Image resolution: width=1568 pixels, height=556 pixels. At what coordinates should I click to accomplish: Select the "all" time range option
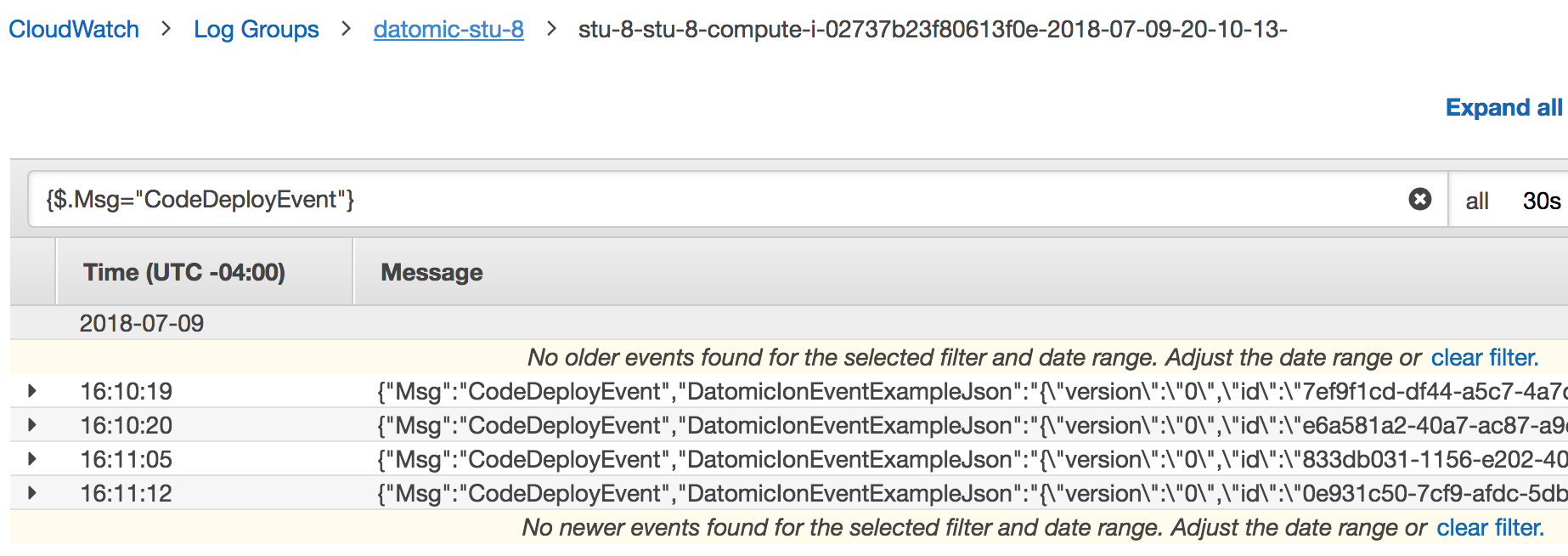tap(1477, 201)
